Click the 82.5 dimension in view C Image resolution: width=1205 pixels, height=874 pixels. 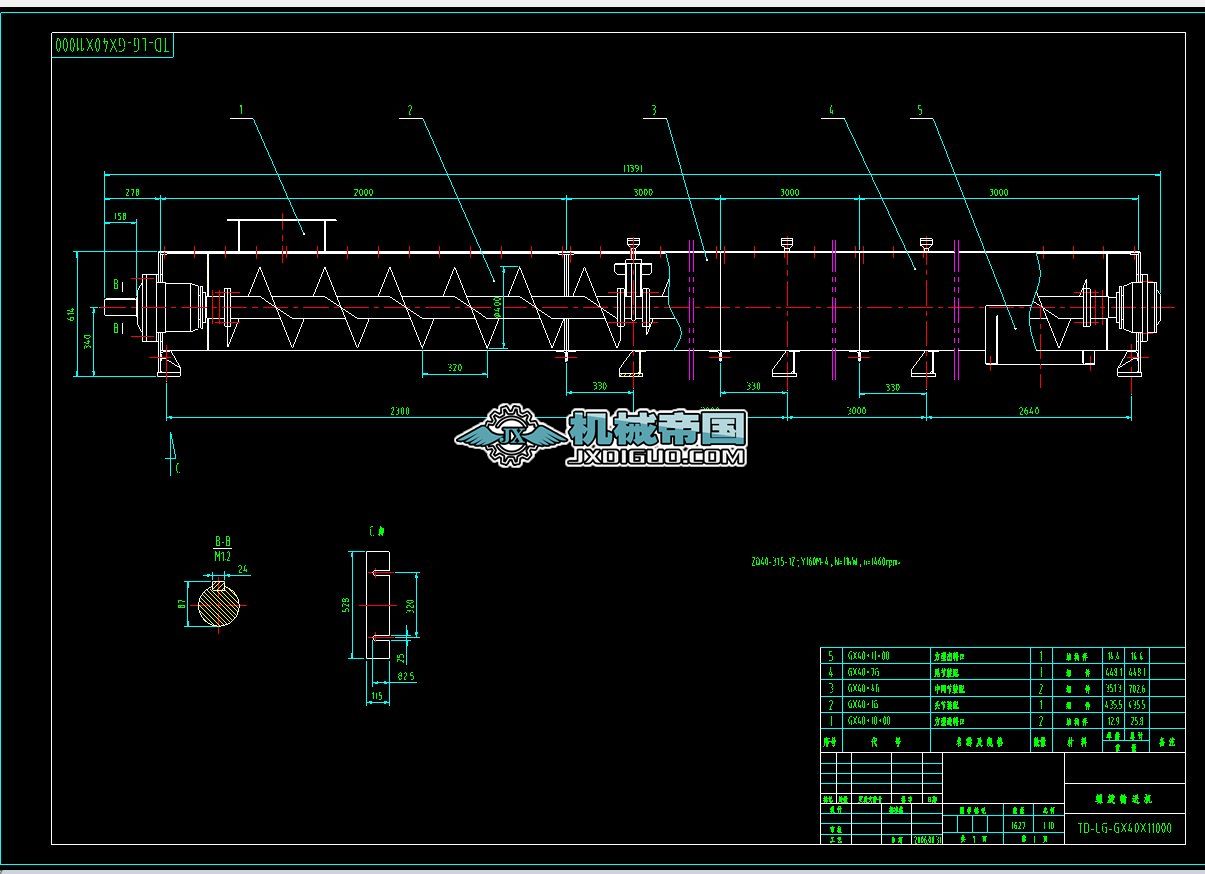pyautogui.click(x=407, y=677)
